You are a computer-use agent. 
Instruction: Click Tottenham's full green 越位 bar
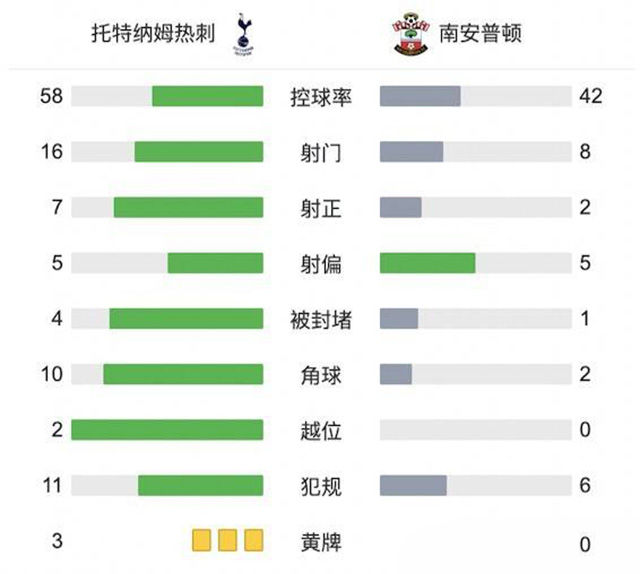point(167,430)
